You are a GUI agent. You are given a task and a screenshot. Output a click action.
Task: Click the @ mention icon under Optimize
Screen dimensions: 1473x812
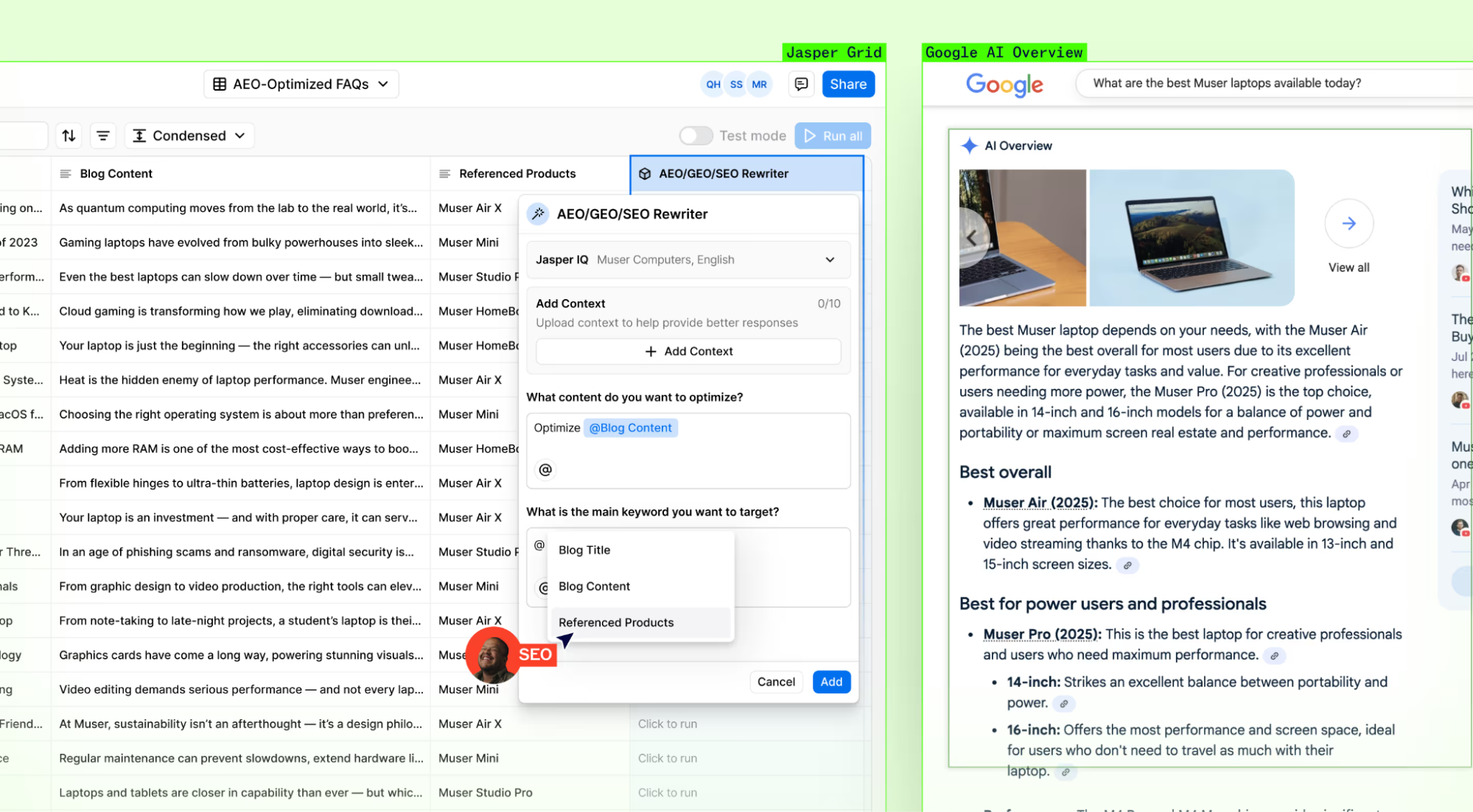coord(545,469)
